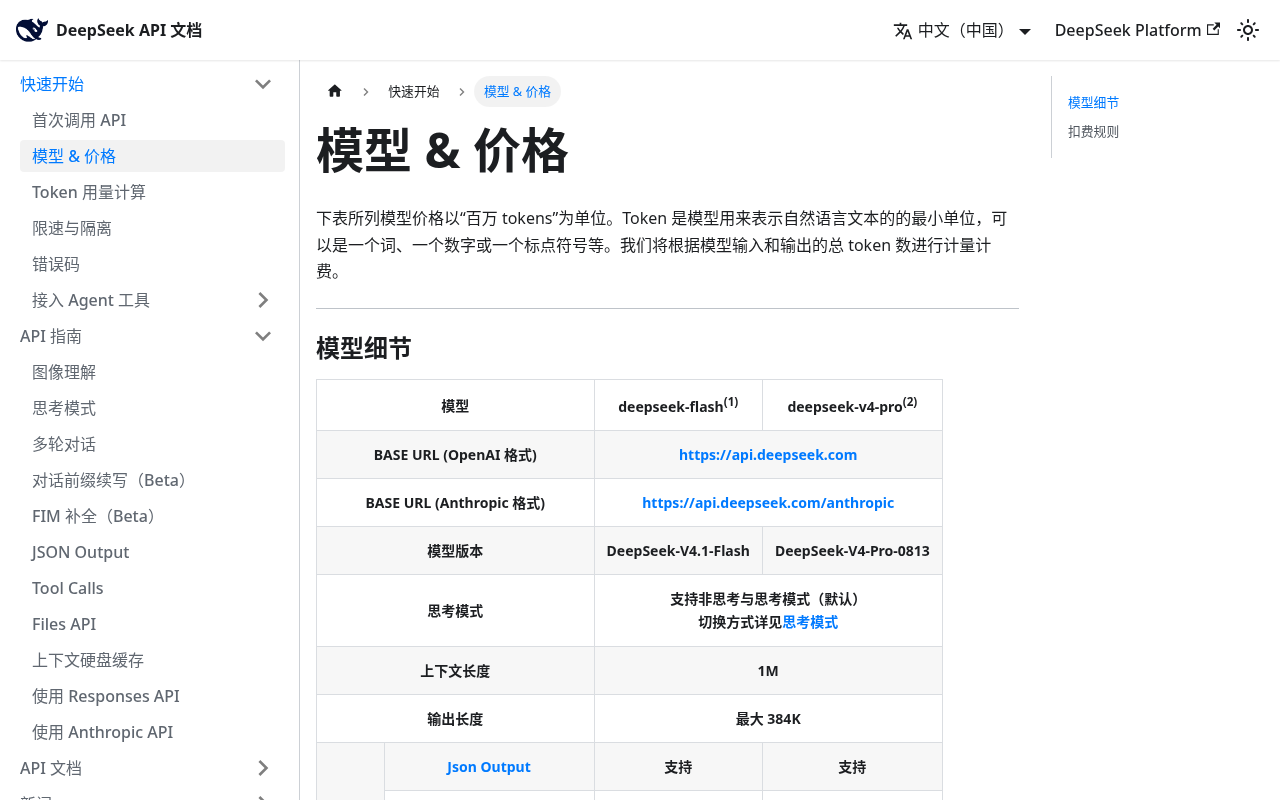Open the https://api.deepseek.com/anthropic link
Screen dimensions: 1280x800
[768, 503]
